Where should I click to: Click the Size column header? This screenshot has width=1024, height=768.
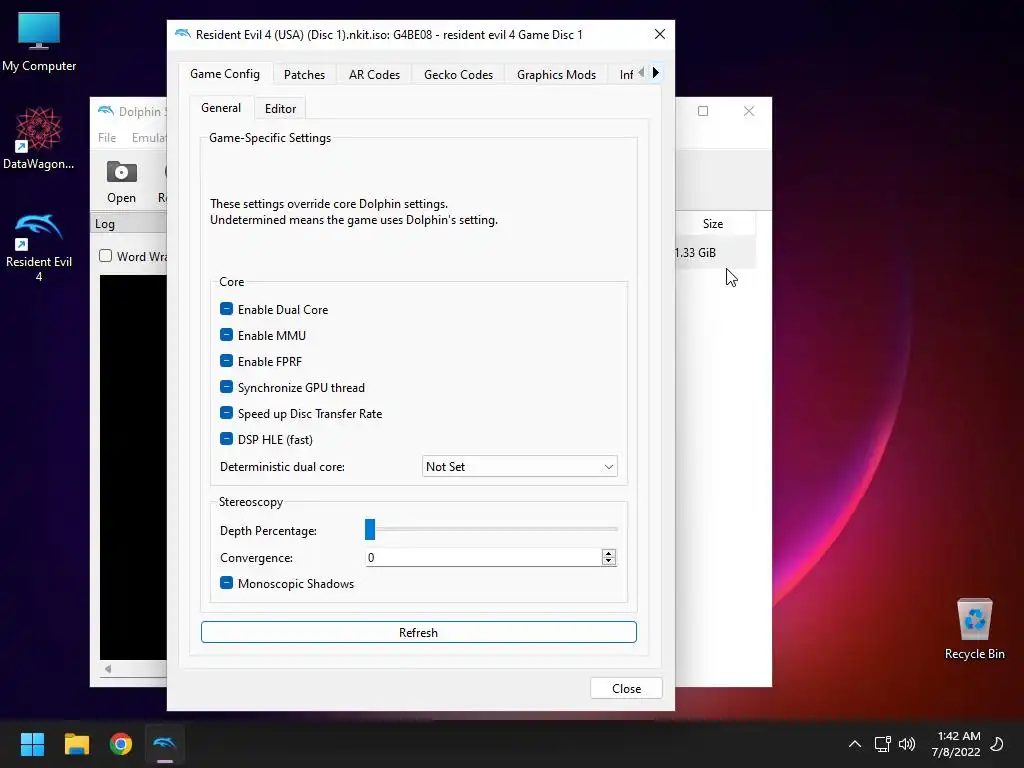point(713,223)
